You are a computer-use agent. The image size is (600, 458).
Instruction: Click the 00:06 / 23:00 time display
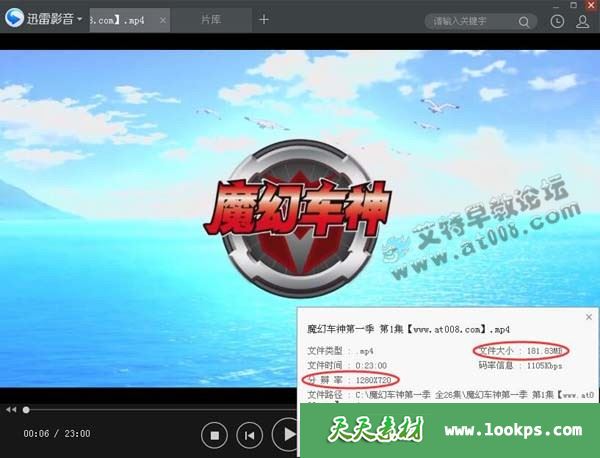tap(57, 434)
